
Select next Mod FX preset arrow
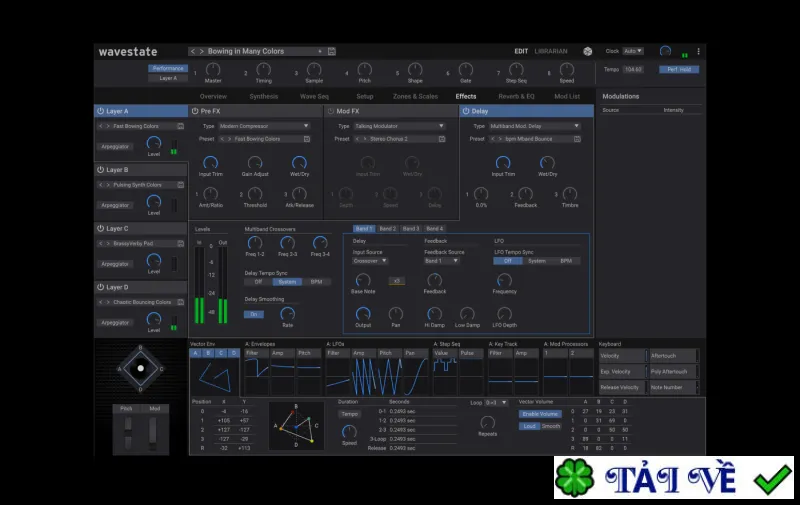point(365,139)
